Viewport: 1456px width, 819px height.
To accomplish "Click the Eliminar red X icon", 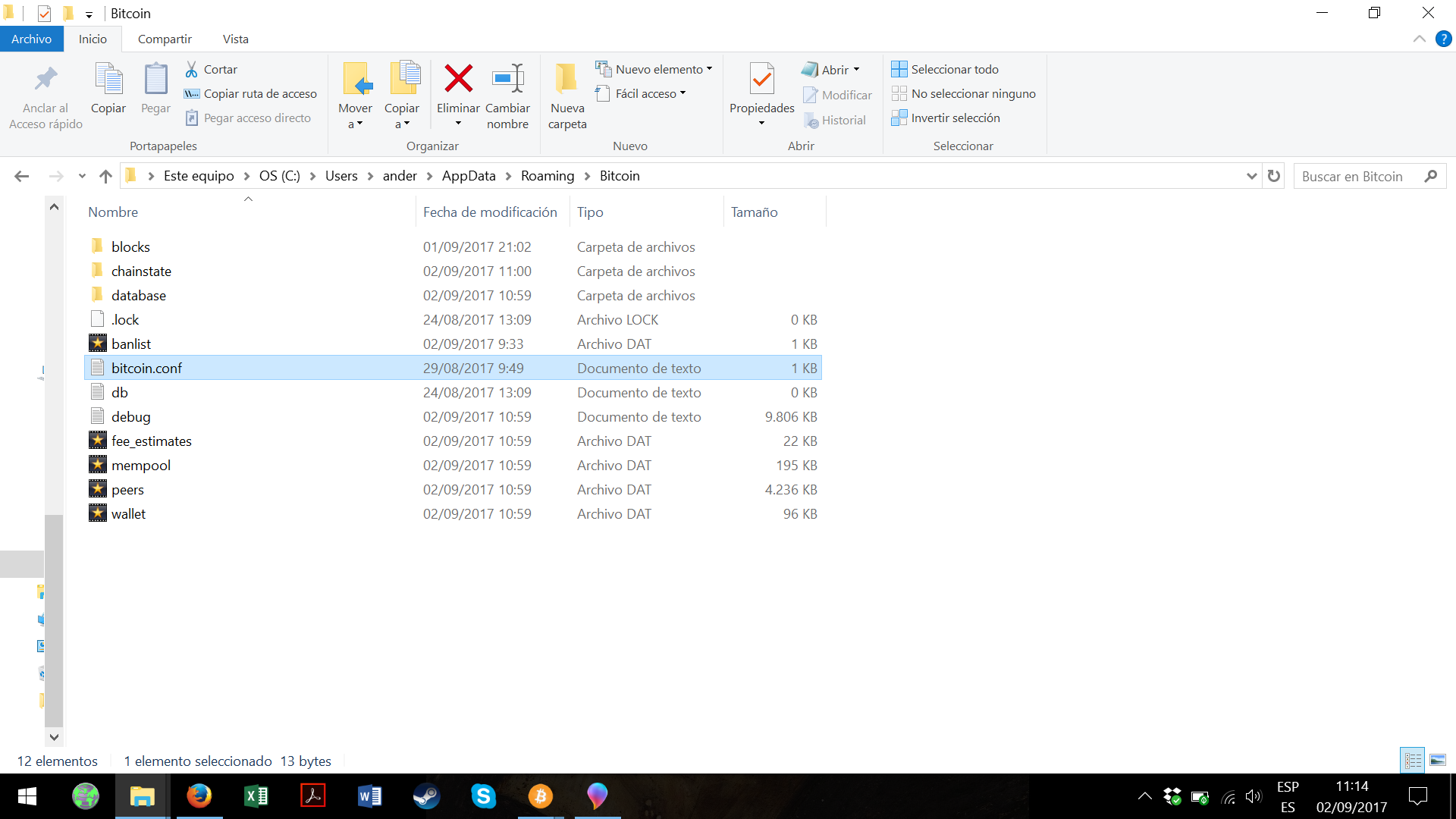I will point(458,78).
